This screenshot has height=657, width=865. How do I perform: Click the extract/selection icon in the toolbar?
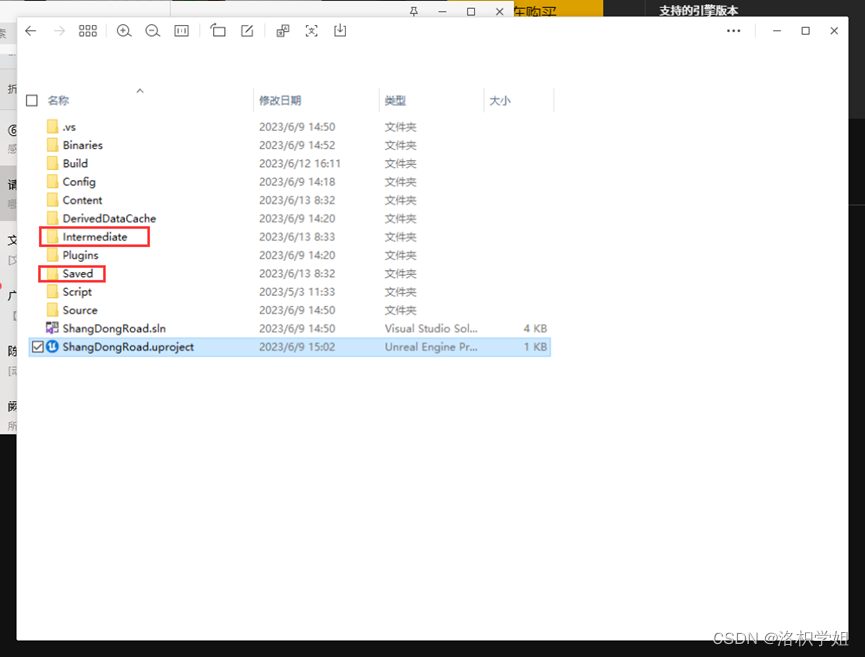coord(311,31)
